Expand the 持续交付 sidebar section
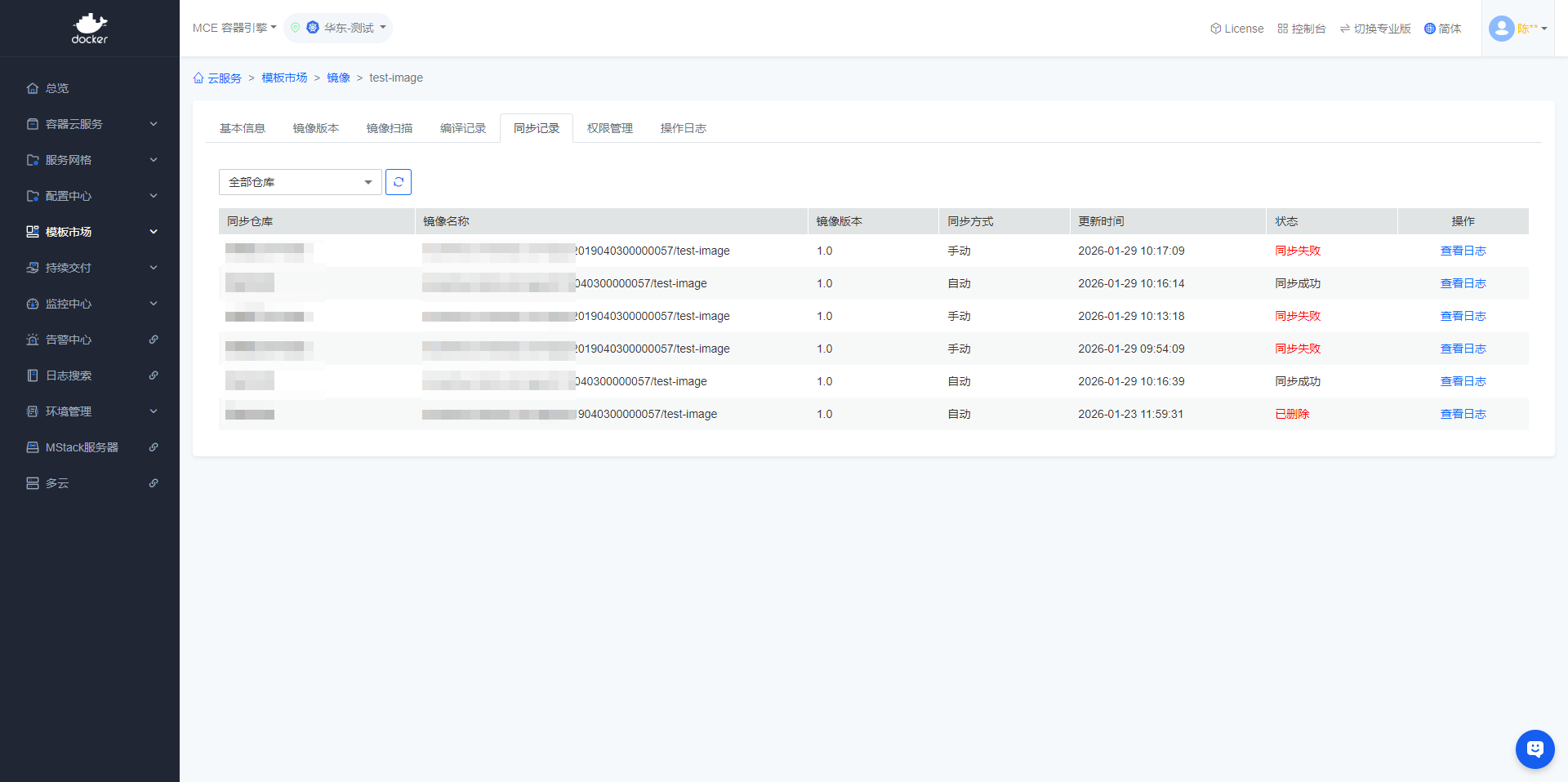 [x=90, y=268]
